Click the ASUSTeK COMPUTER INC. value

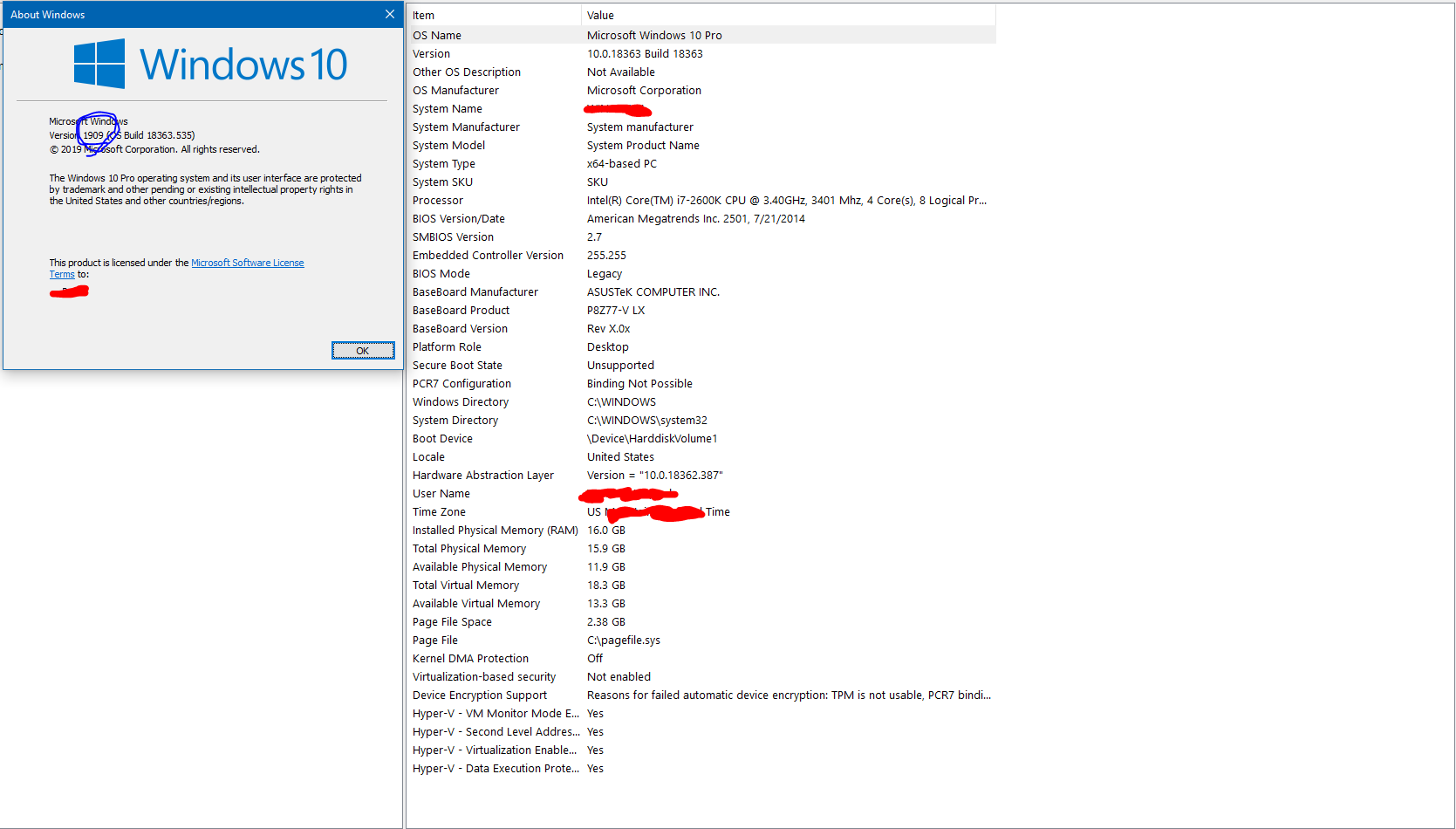[653, 291]
